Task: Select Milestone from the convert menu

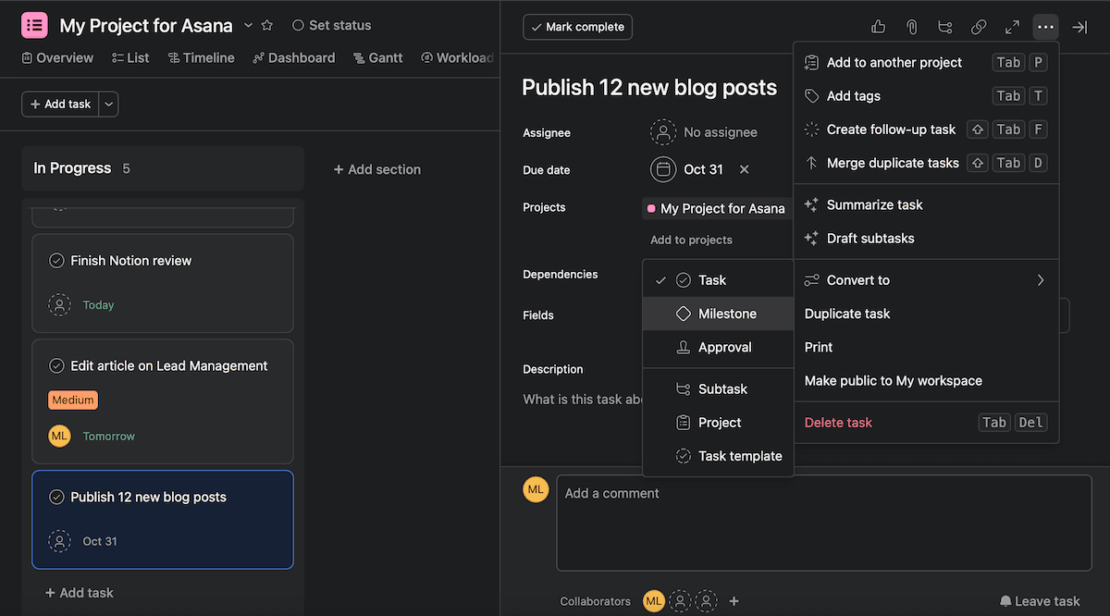Action: [x=725, y=313]
